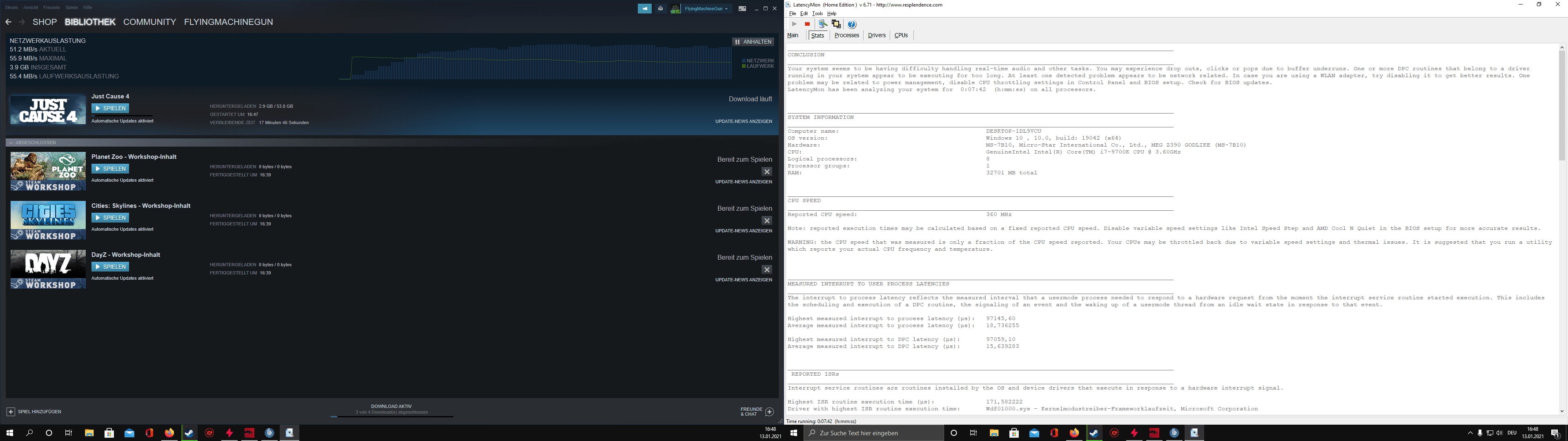Pause downloads with Anhalten button

pos(753,42)
